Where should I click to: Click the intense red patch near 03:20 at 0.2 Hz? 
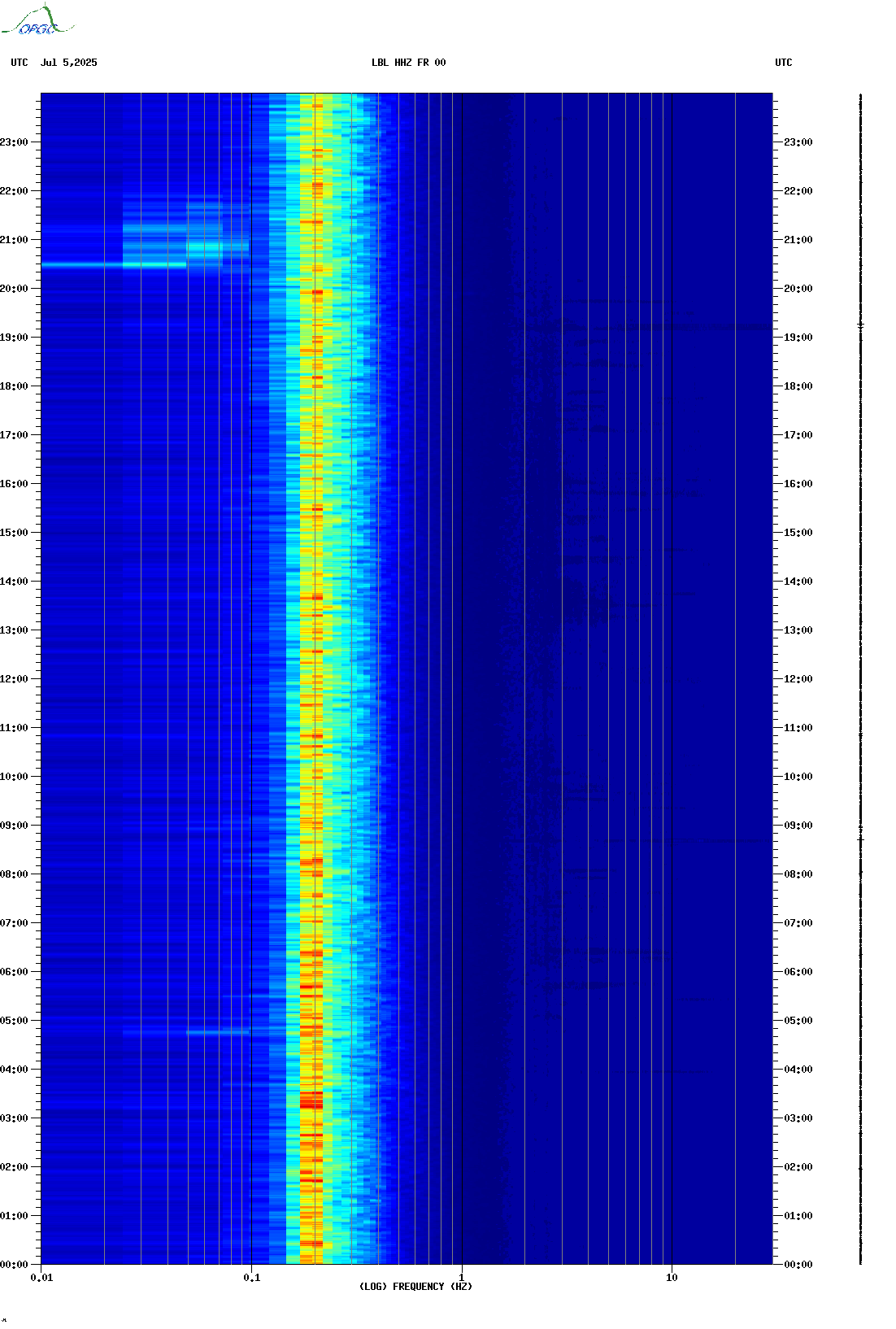[311, 1102]
